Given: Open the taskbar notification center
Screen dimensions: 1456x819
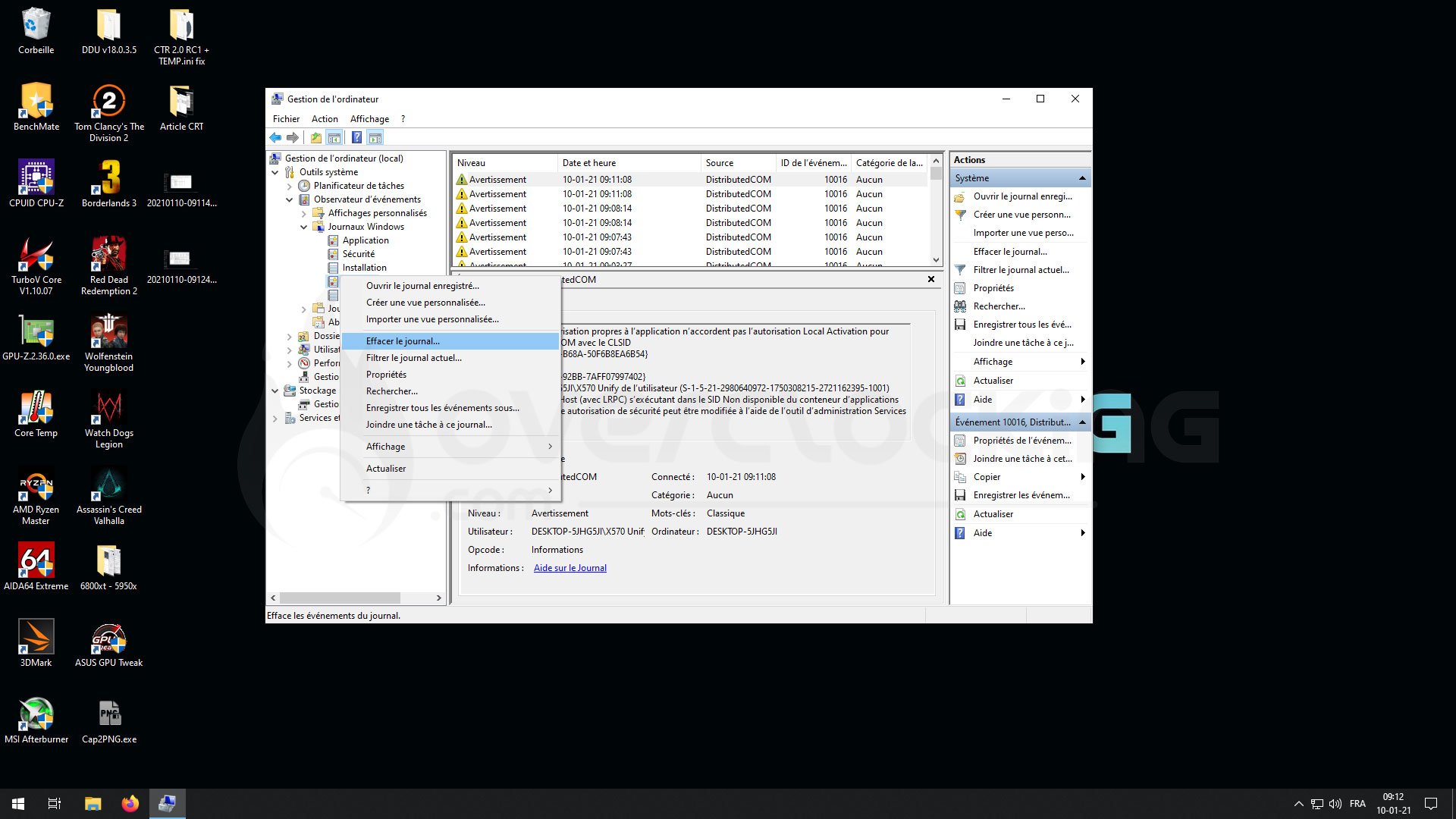Looking at the screenshot, I should 1431,803.
